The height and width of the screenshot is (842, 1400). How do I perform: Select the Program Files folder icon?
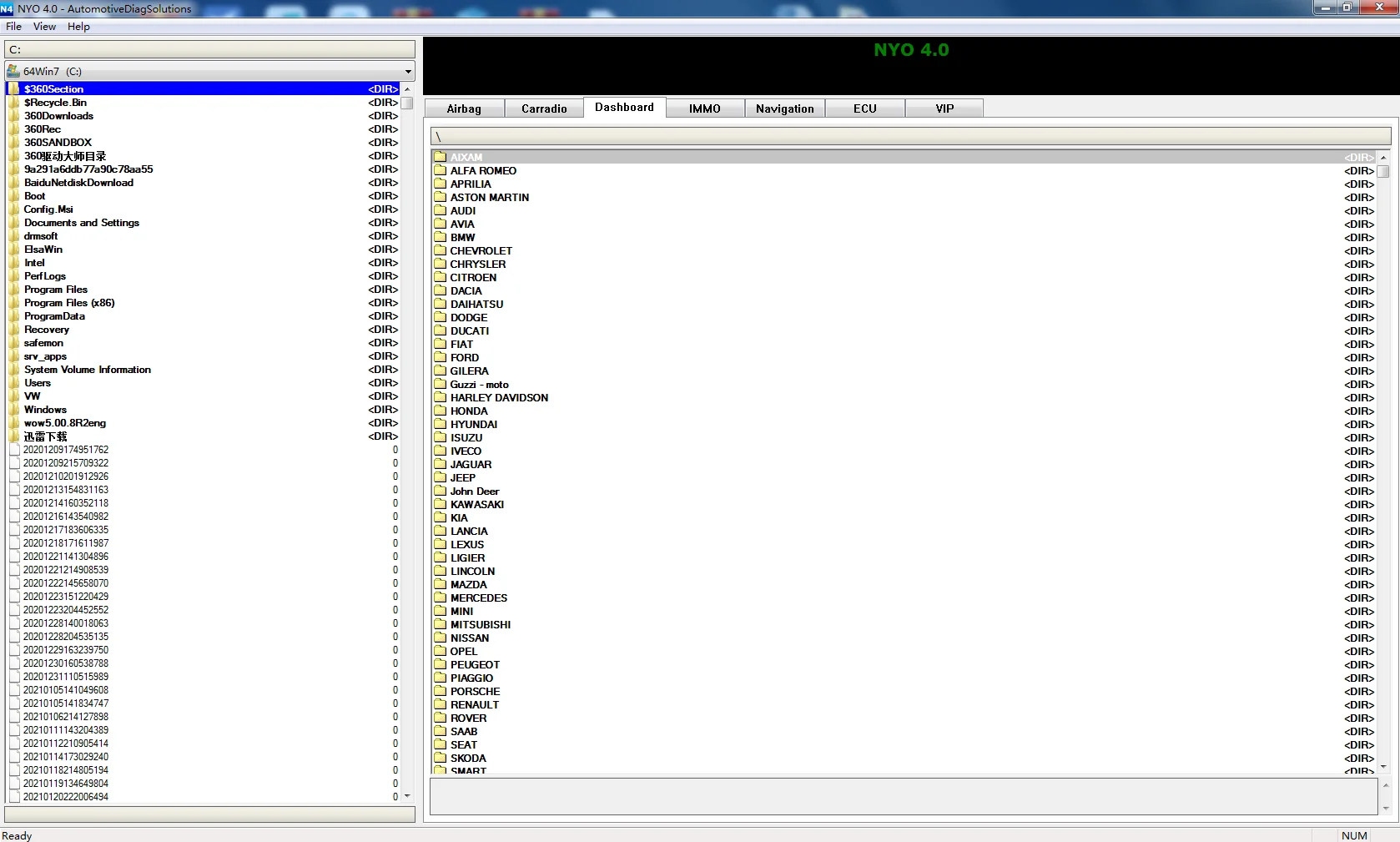(14, 290)
